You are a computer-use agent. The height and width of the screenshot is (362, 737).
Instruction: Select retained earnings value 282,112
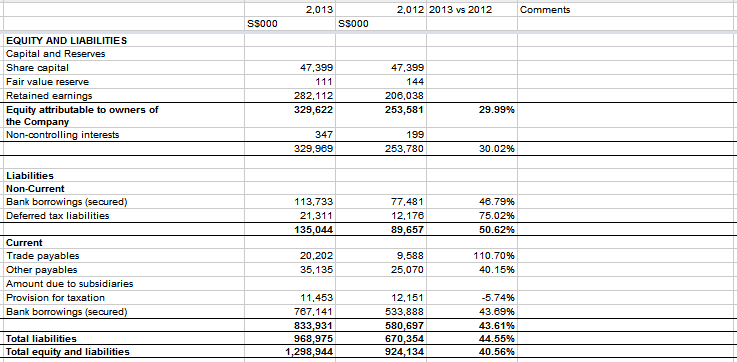coord(290,96)
